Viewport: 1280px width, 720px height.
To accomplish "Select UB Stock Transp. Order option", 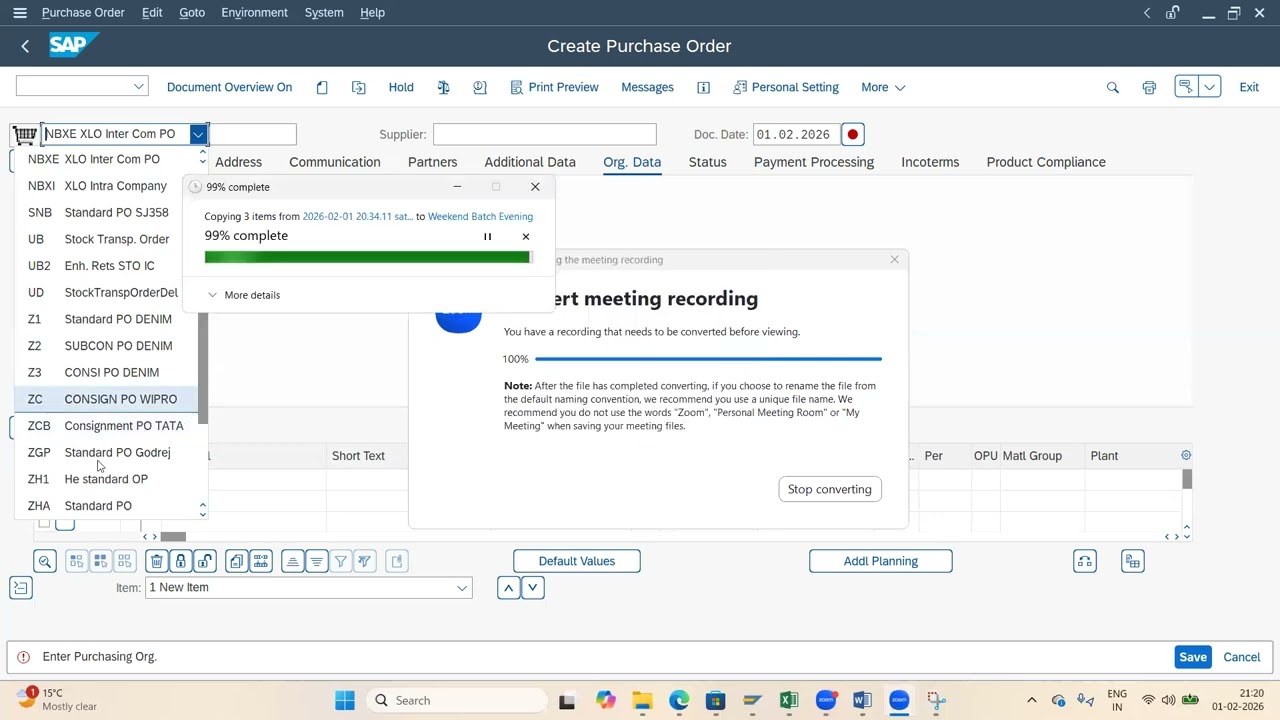I will point(106,239).
